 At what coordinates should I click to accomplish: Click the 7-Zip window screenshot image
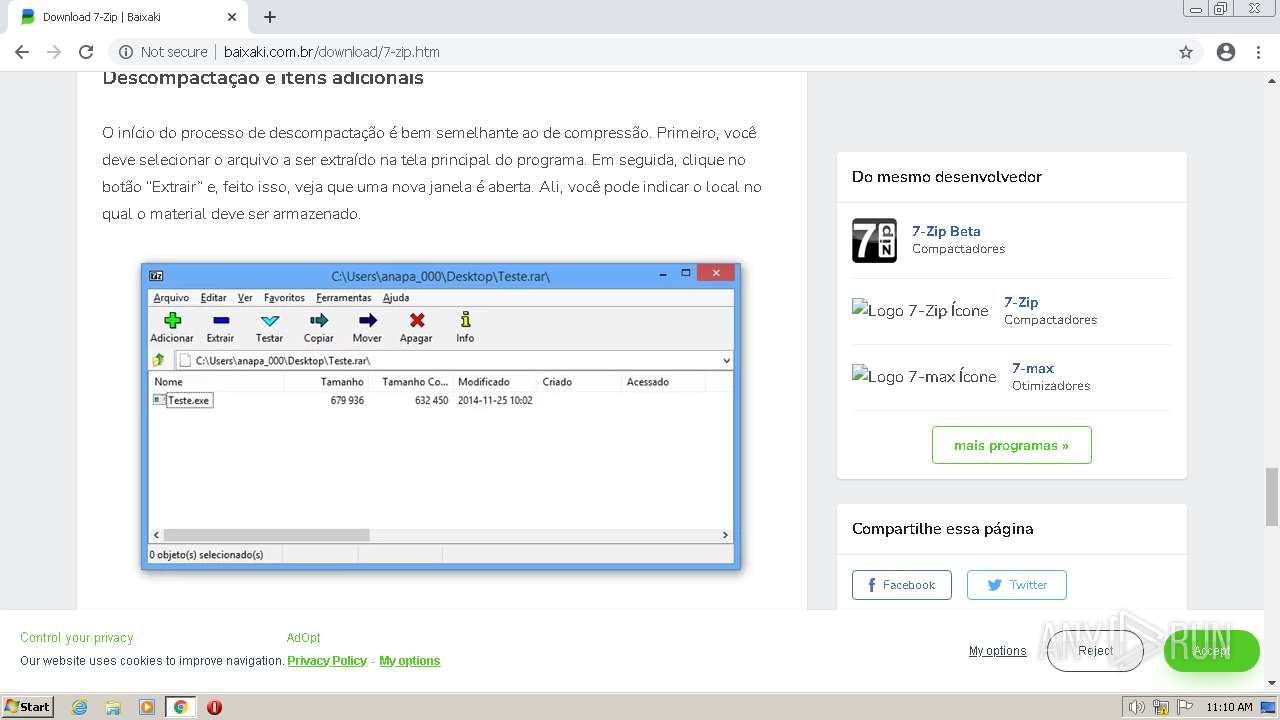click(441, 417)
